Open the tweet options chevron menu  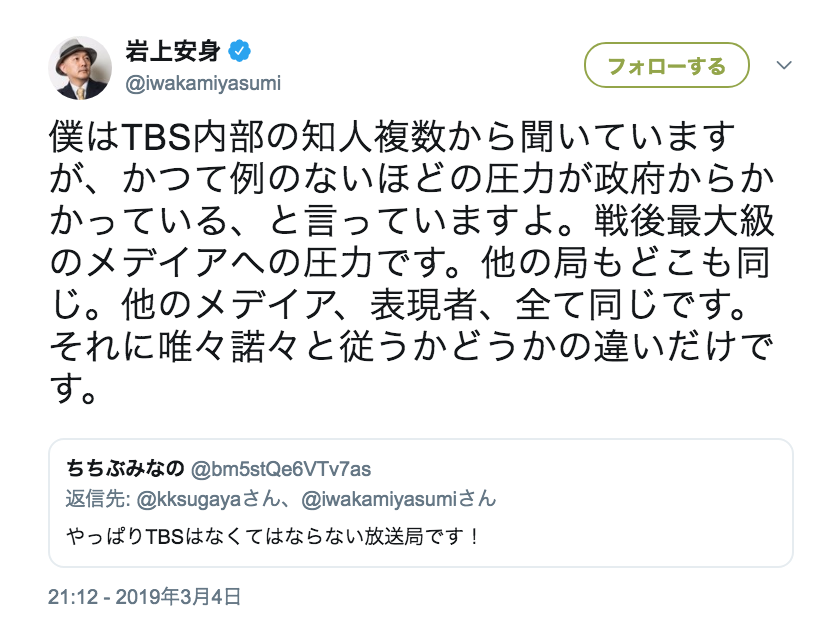tap(784, 66)
